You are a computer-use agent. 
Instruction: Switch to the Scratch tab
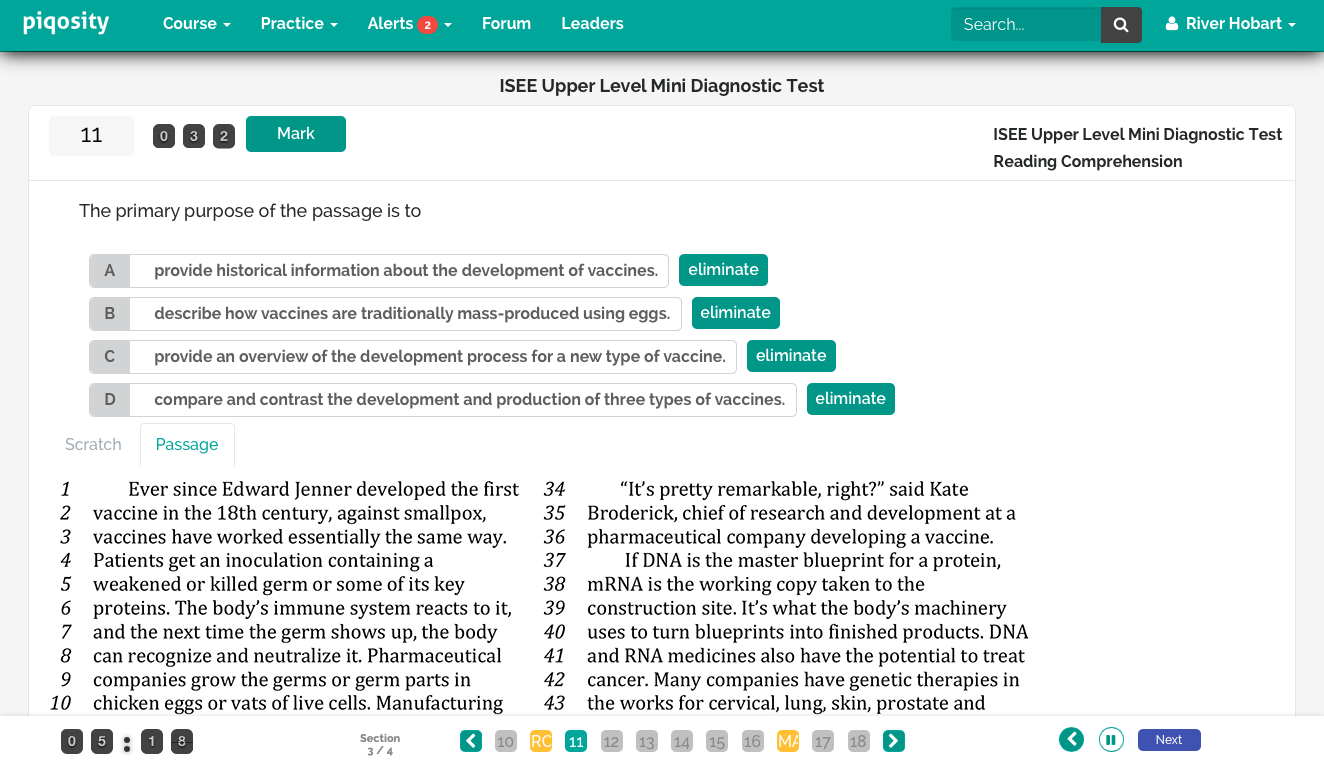[x=93, y=444]
